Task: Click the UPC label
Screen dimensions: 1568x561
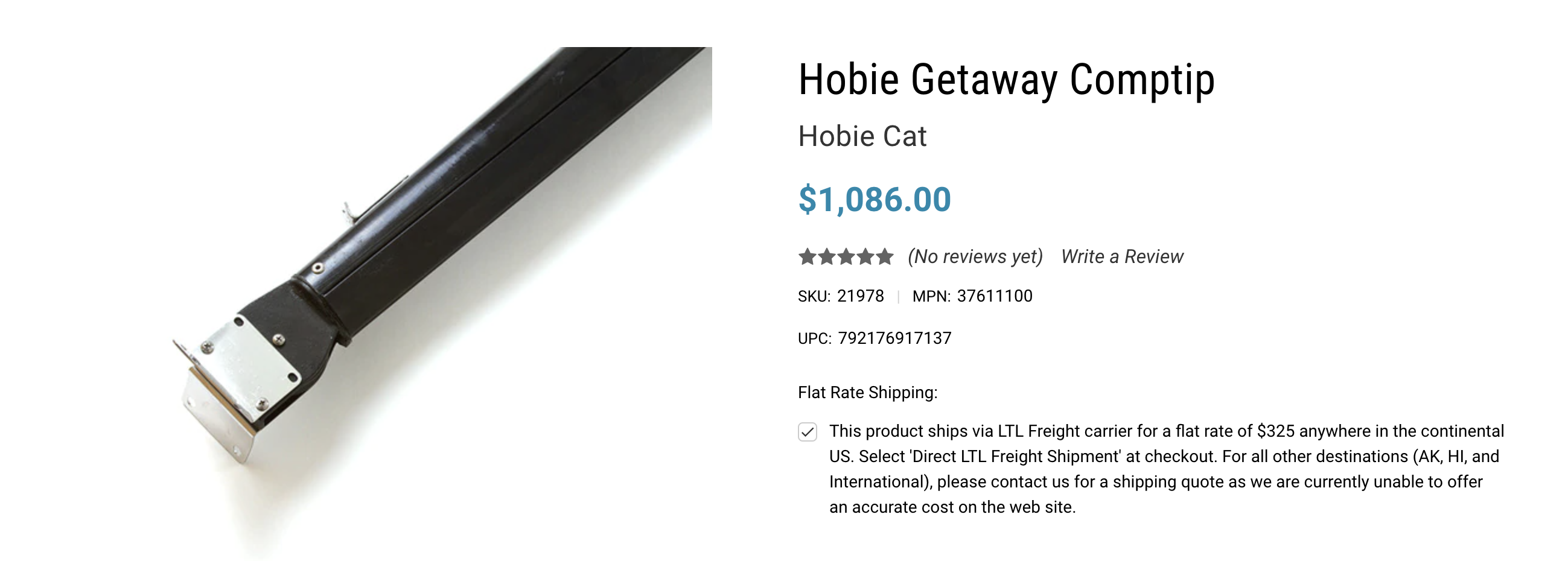Action: (814, 338)
